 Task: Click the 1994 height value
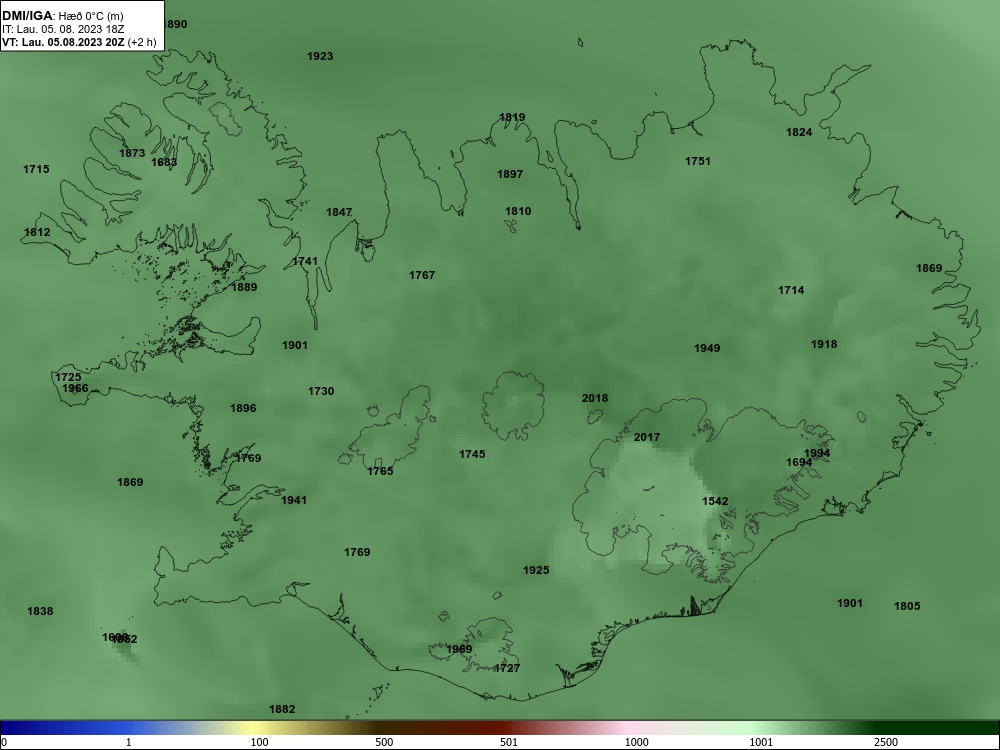point(817,453)
